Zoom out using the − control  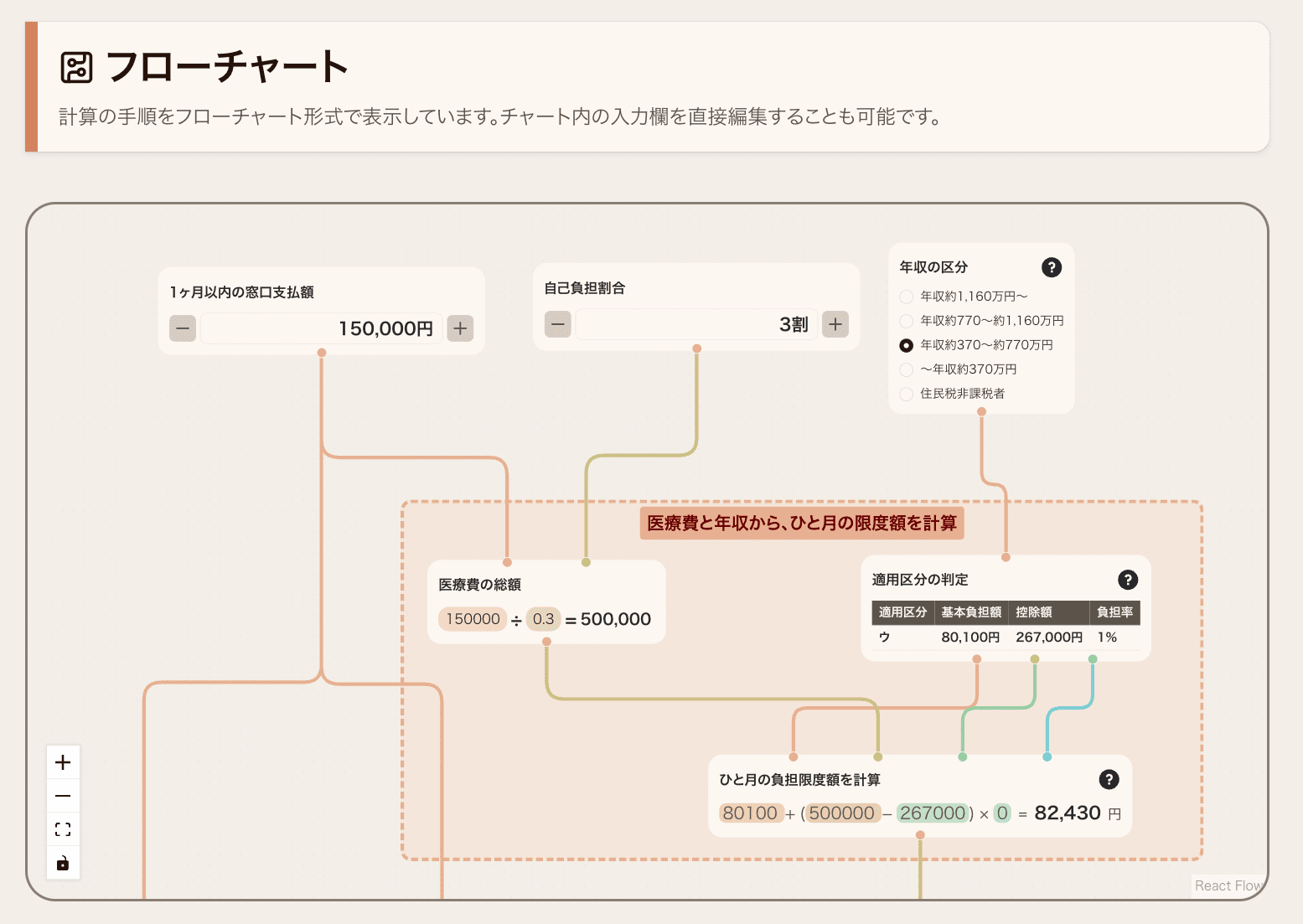point(63,795)
